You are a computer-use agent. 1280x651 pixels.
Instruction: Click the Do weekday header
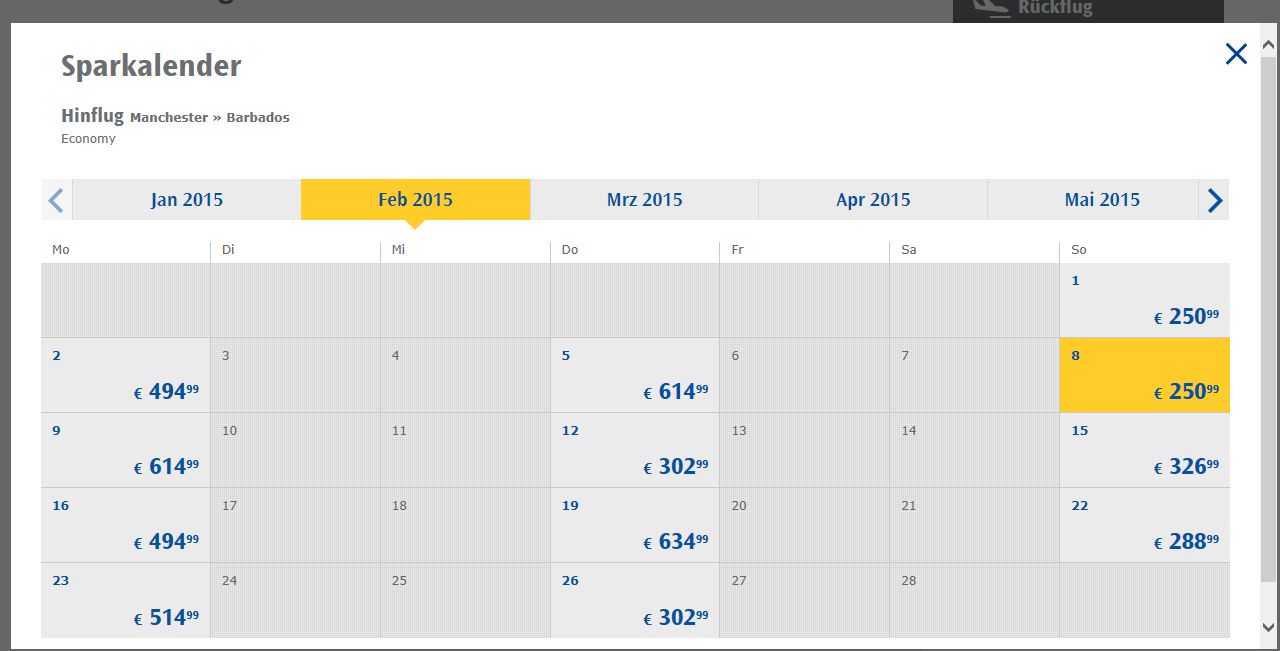[x=570, y=250]
